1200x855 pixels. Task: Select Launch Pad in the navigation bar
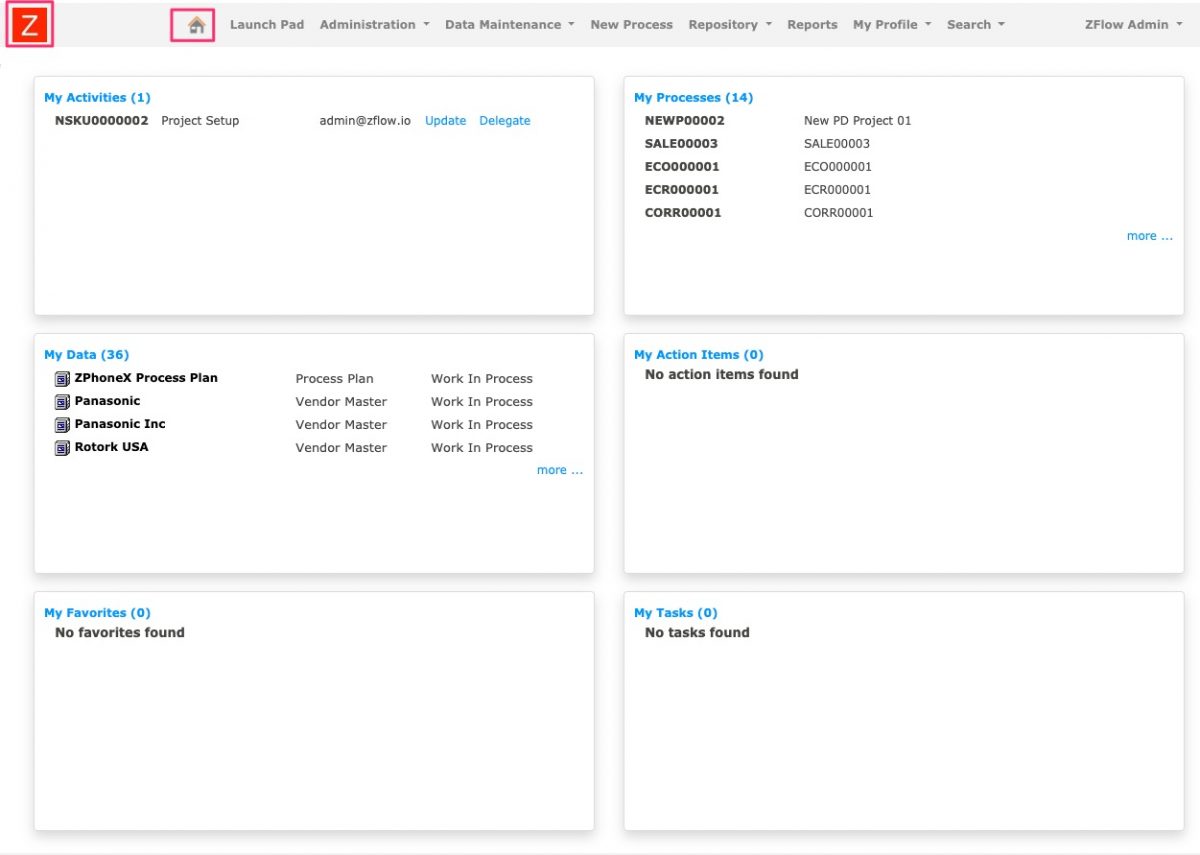[x=266, y=24]
